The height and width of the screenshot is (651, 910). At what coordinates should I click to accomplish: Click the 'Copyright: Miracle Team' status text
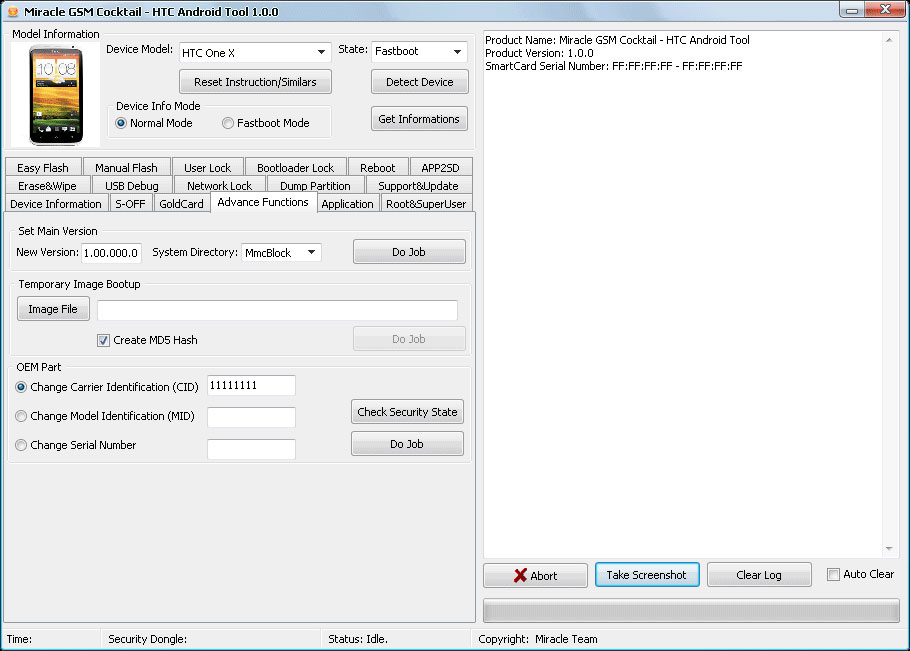point(537,639)
